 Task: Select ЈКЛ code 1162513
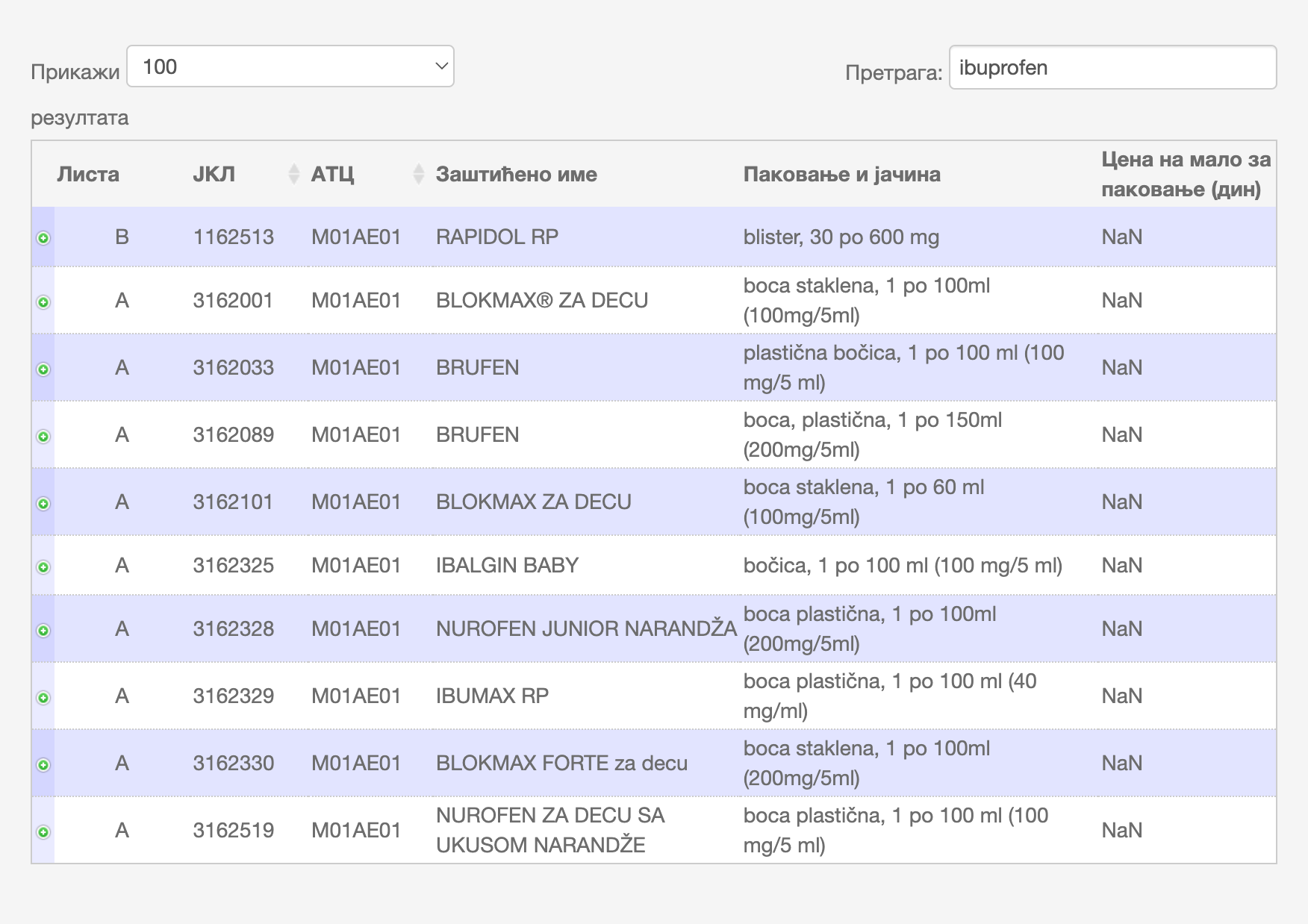pyautogui.click(x=234, y=237)
